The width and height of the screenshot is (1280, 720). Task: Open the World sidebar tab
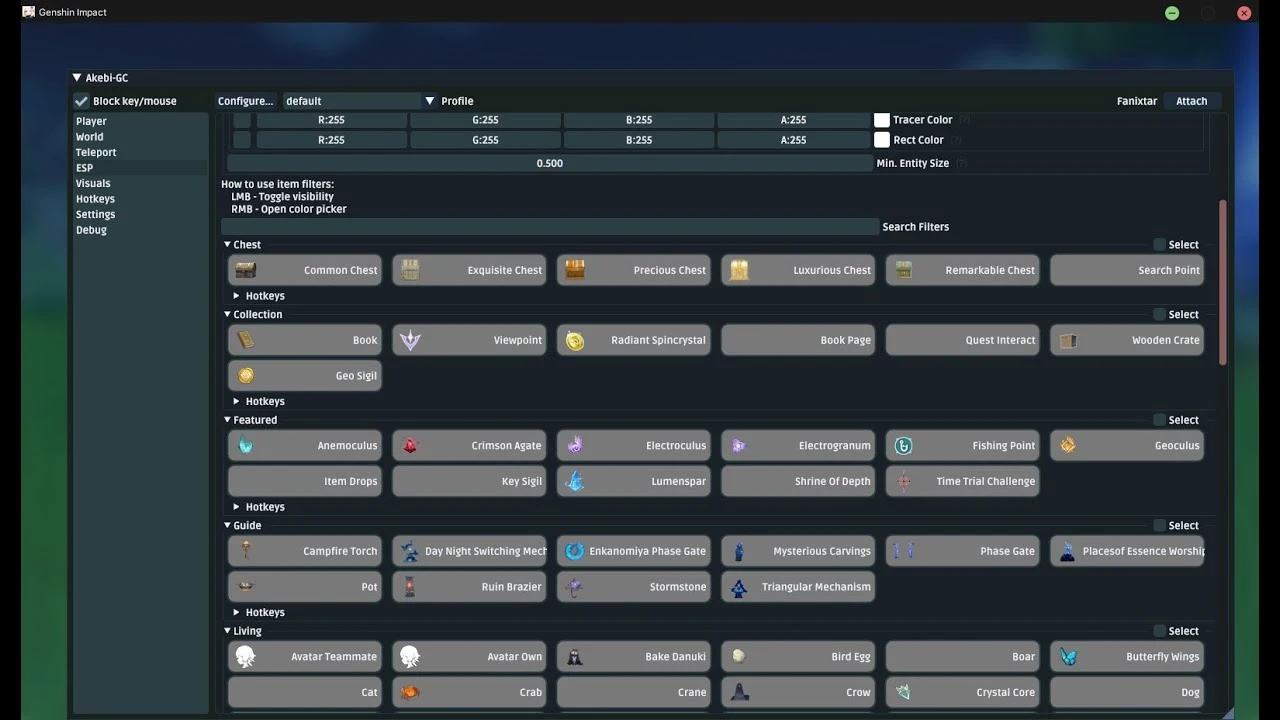(x=140, y=137)
